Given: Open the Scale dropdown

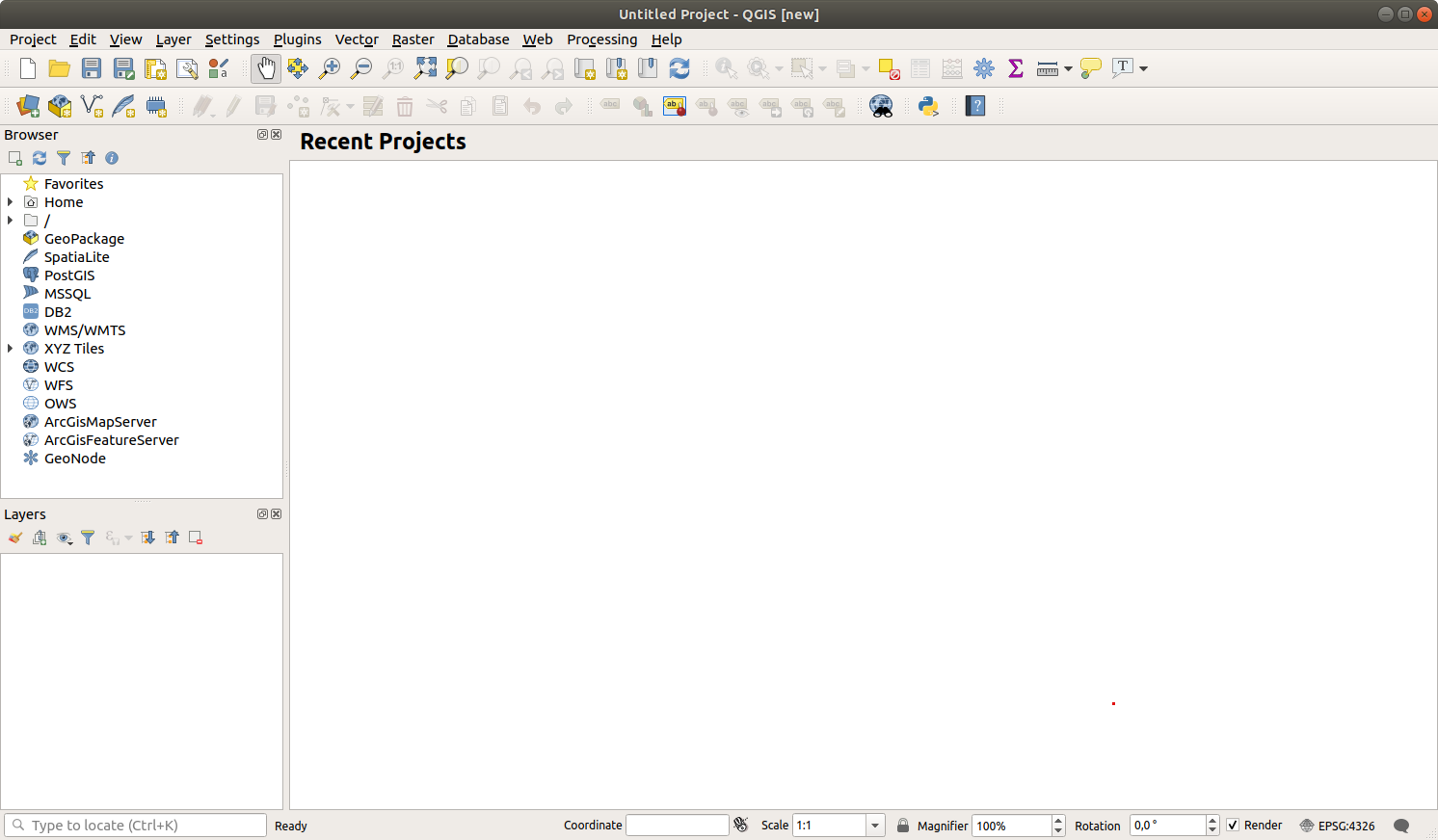Looking at the screenshot, I should [873, 826].
